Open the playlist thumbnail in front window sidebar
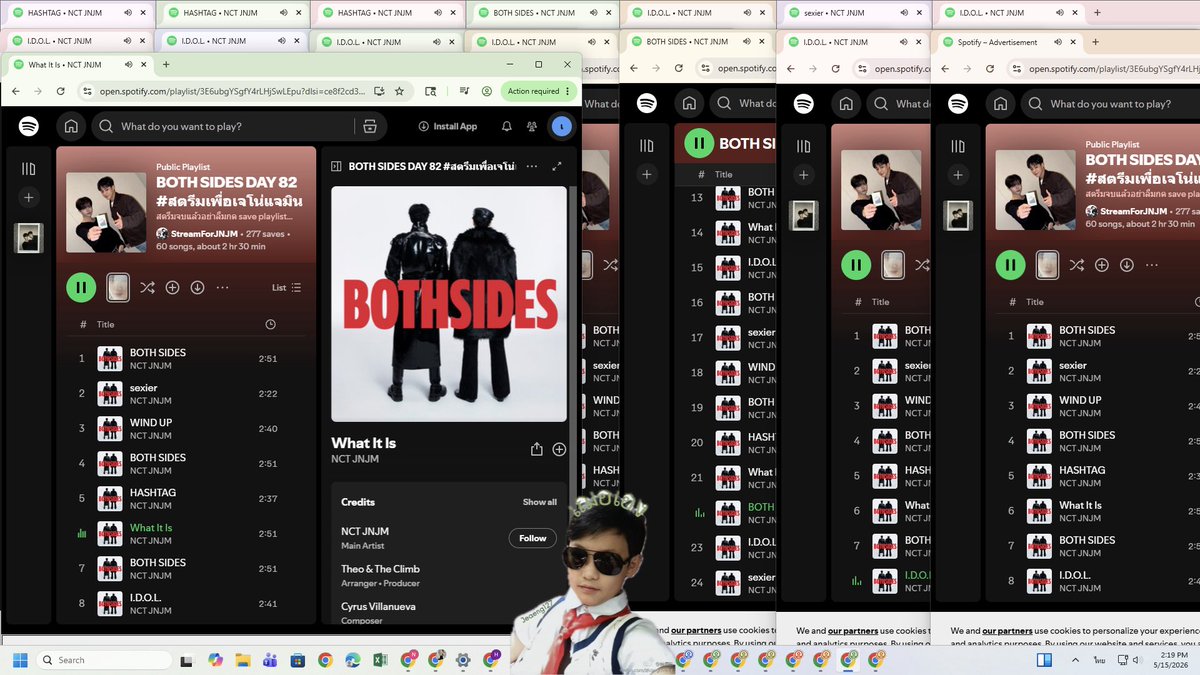This screenshot has height=675, width=1200. click(x=29, y=238)
